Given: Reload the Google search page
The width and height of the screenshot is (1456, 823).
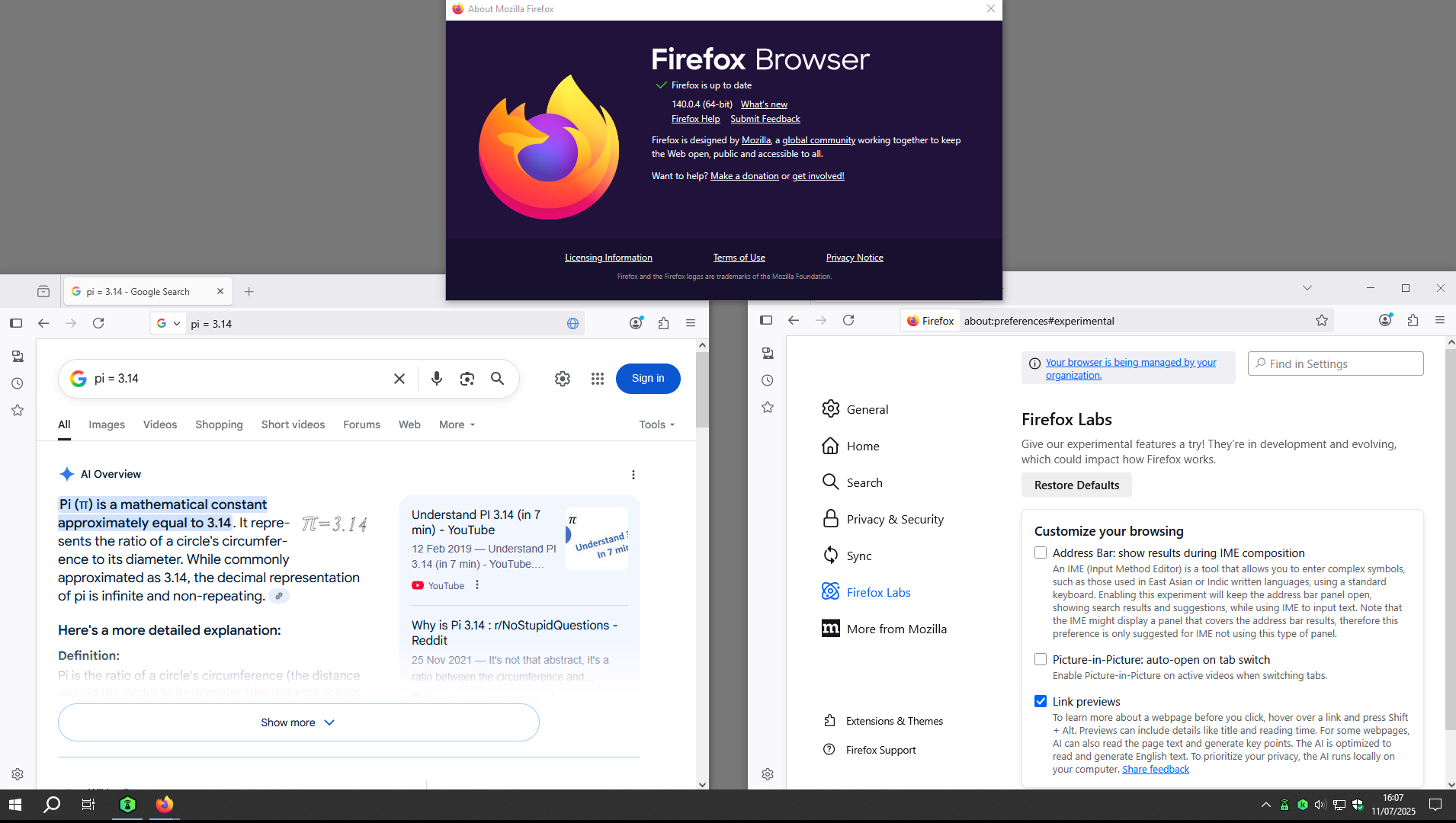Looking at the screenshot, I should (x=98, y=324).
